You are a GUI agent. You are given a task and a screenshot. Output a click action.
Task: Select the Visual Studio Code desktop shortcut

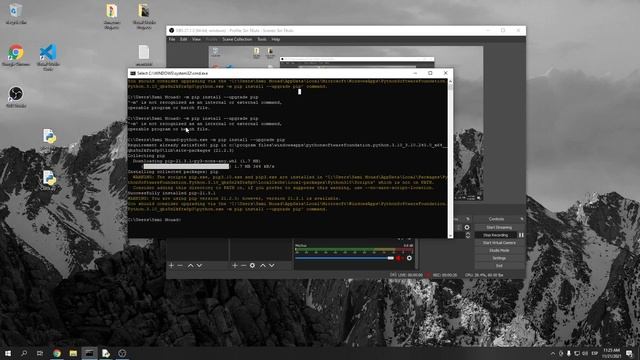(48, 57)
